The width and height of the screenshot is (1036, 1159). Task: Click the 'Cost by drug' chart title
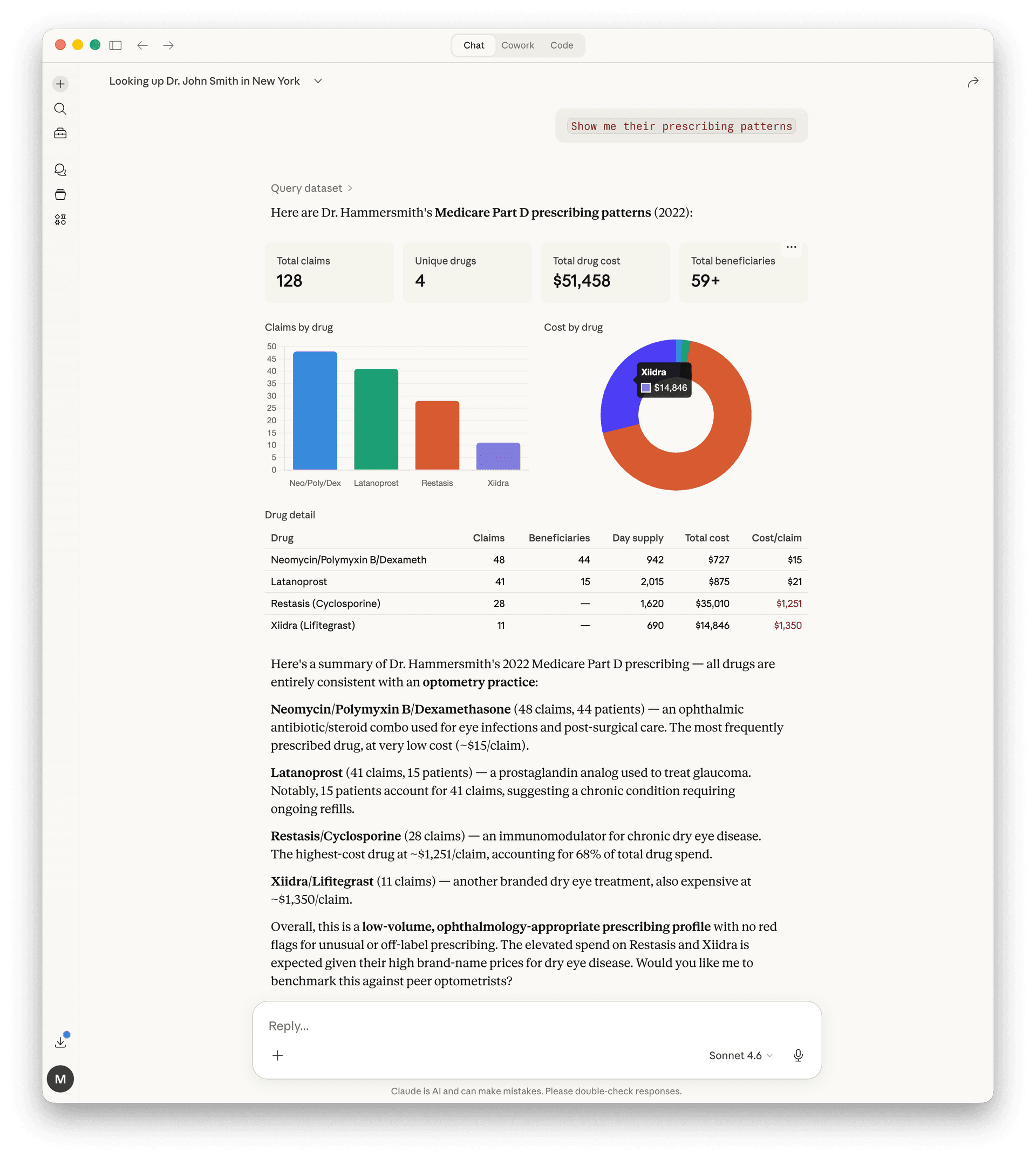573,328
